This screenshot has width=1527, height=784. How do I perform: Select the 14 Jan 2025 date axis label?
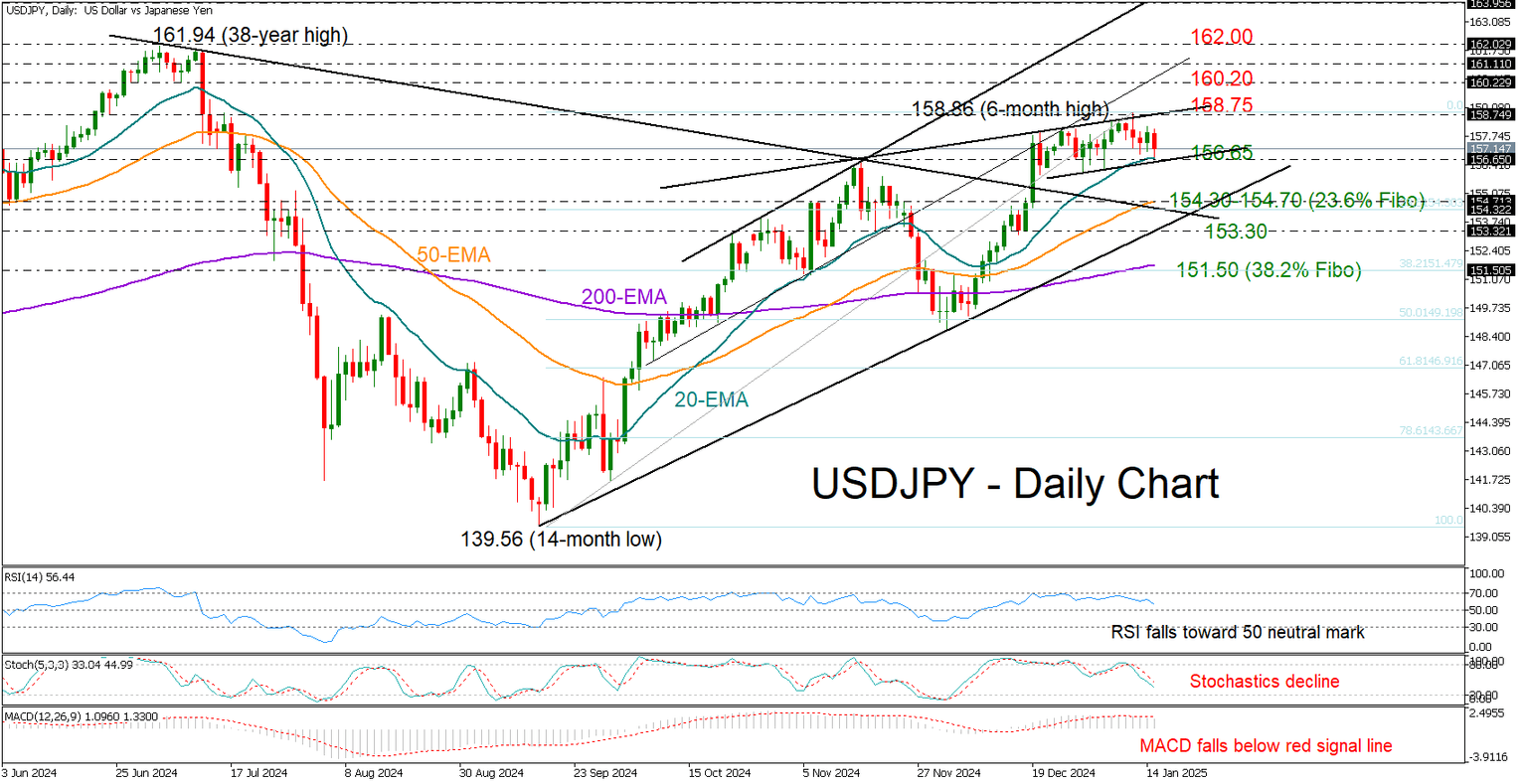coord(1175,773)
